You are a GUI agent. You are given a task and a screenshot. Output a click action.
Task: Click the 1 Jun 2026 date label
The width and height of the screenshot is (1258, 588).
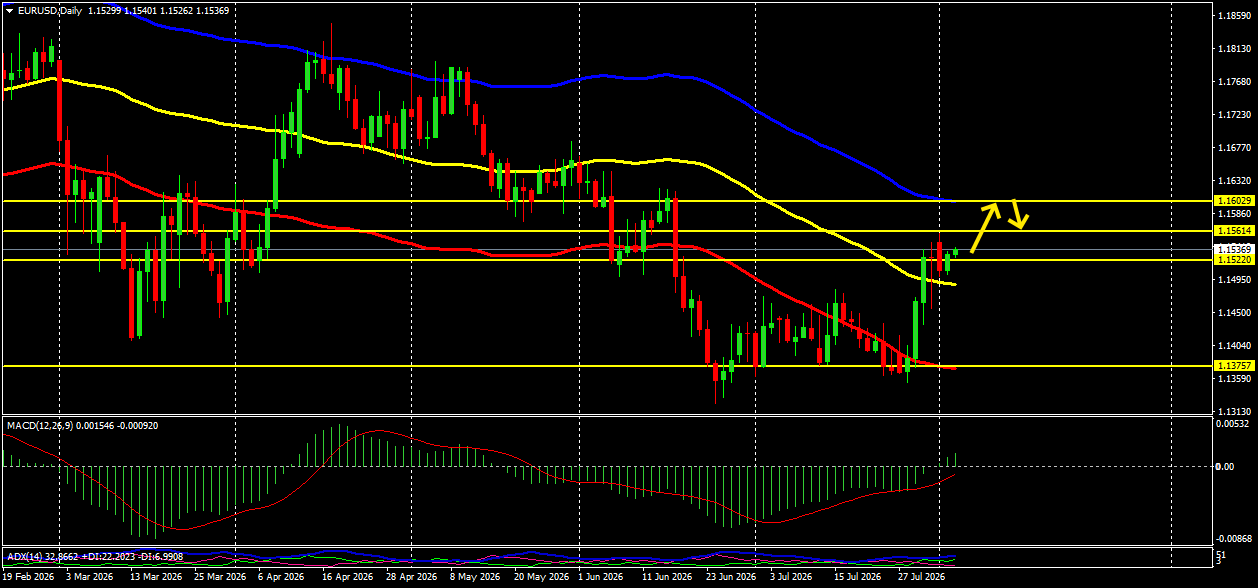point(603,577)
